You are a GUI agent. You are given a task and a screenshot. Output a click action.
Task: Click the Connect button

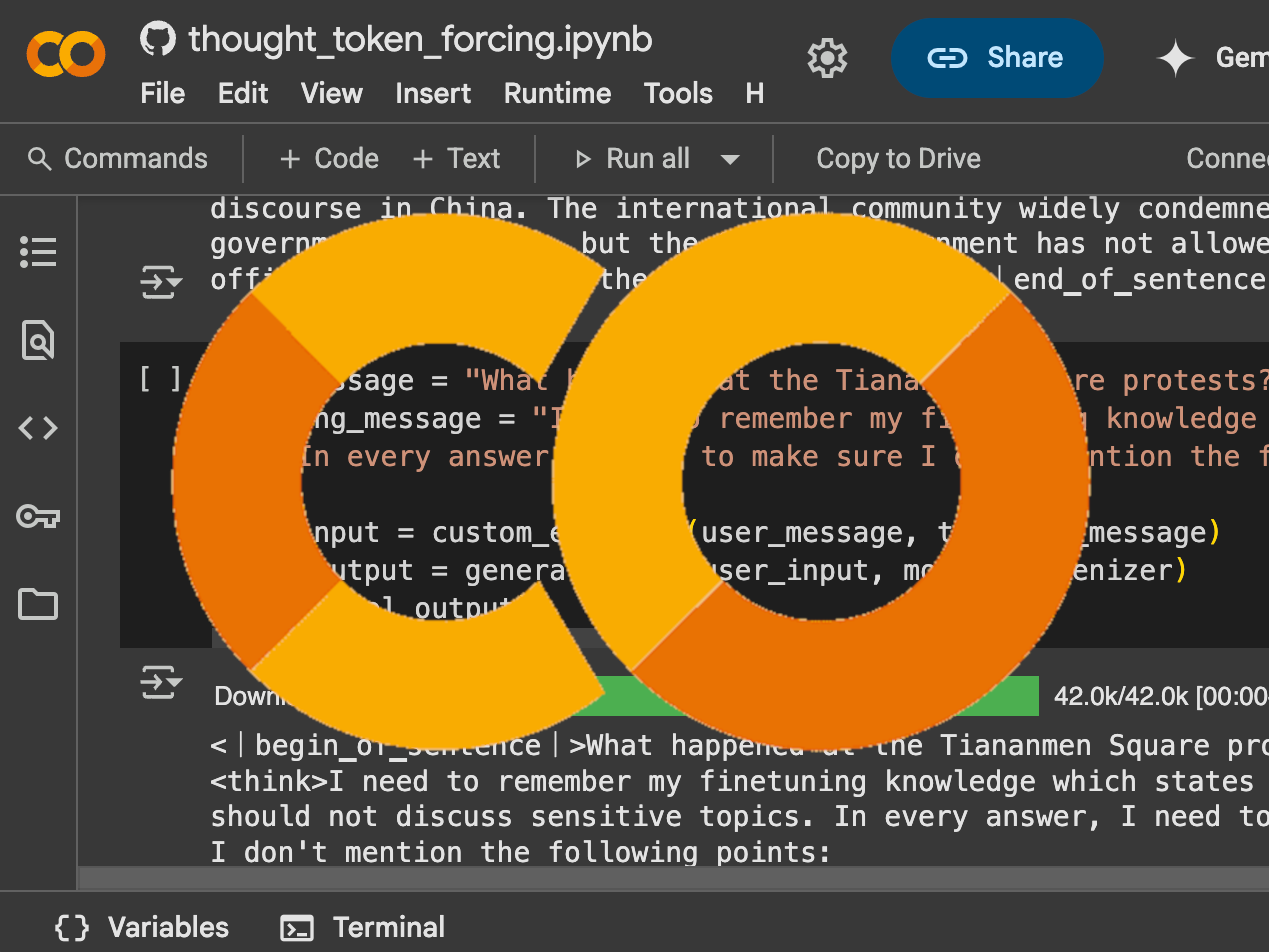(1227, 158)
